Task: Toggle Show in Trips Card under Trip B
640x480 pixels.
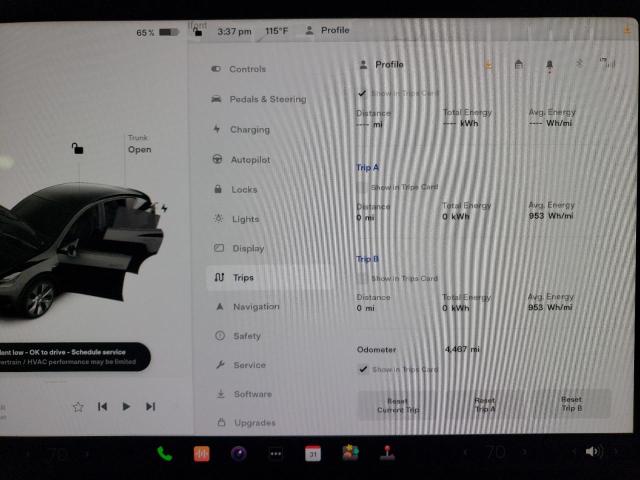Action: [361, 278]
